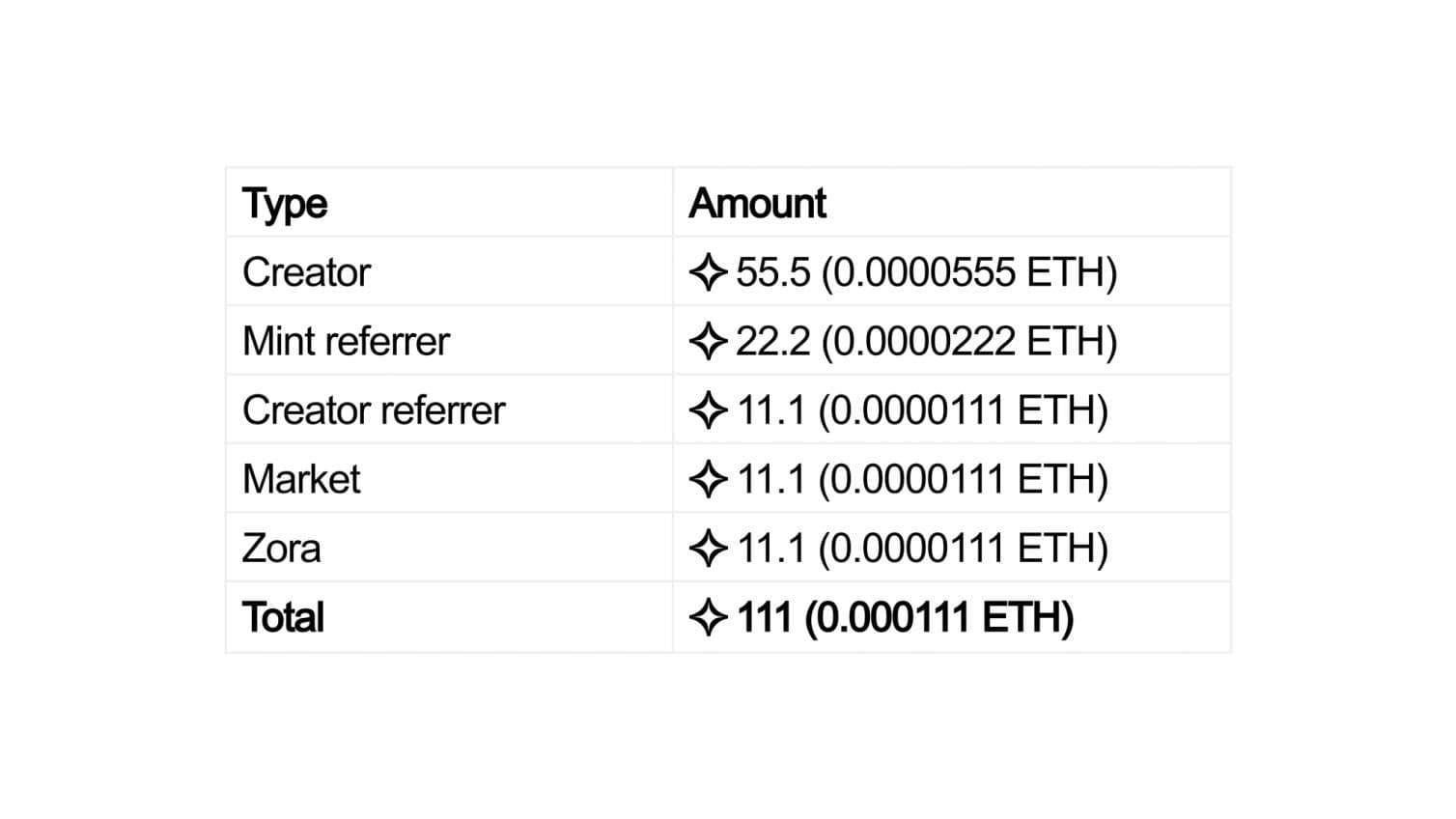Click the Market 11.1 ETH amount
Screen dimensions: 1456x819
tap(923, 480)
